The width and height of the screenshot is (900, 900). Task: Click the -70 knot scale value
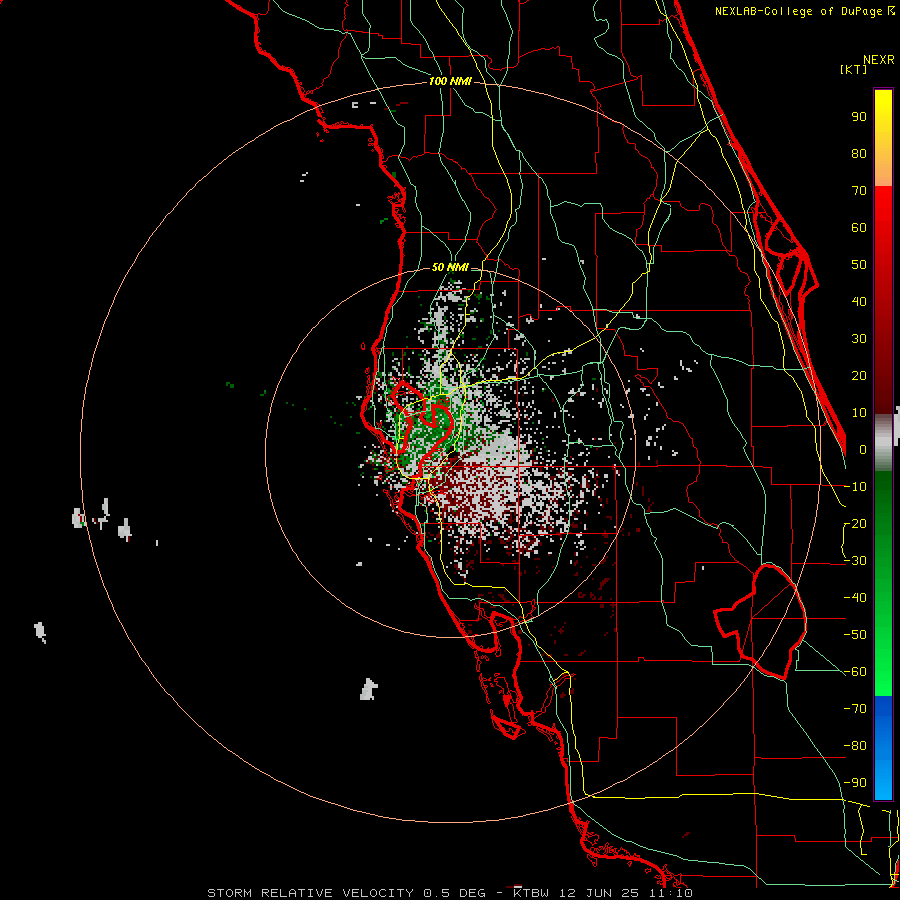855,709
